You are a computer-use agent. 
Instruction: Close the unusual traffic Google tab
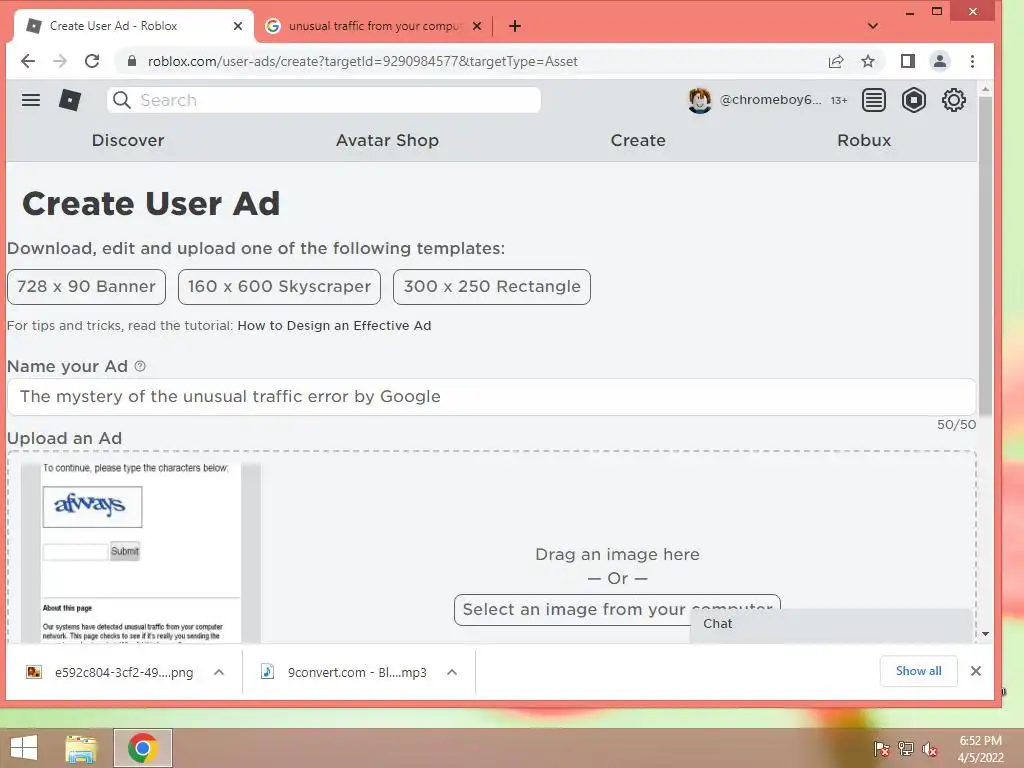pyautogui.click(x=477, y=26)
